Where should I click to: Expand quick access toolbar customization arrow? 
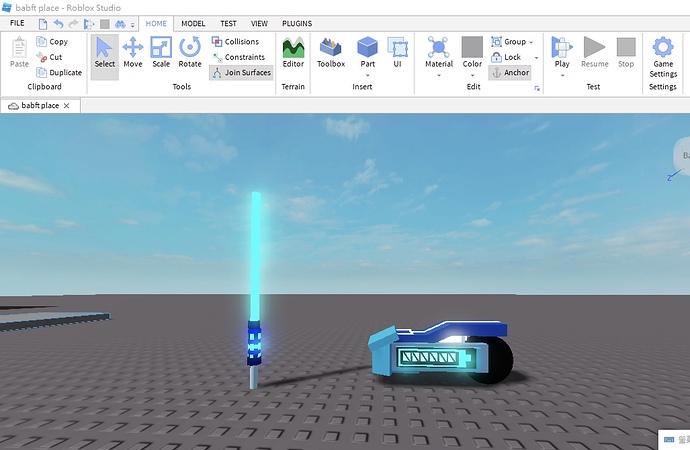click(x=132, y=25)
